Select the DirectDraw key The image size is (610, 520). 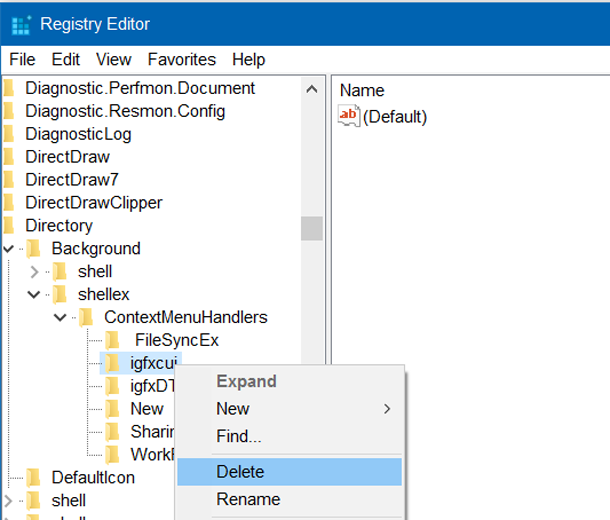click(x=67, y=157)
